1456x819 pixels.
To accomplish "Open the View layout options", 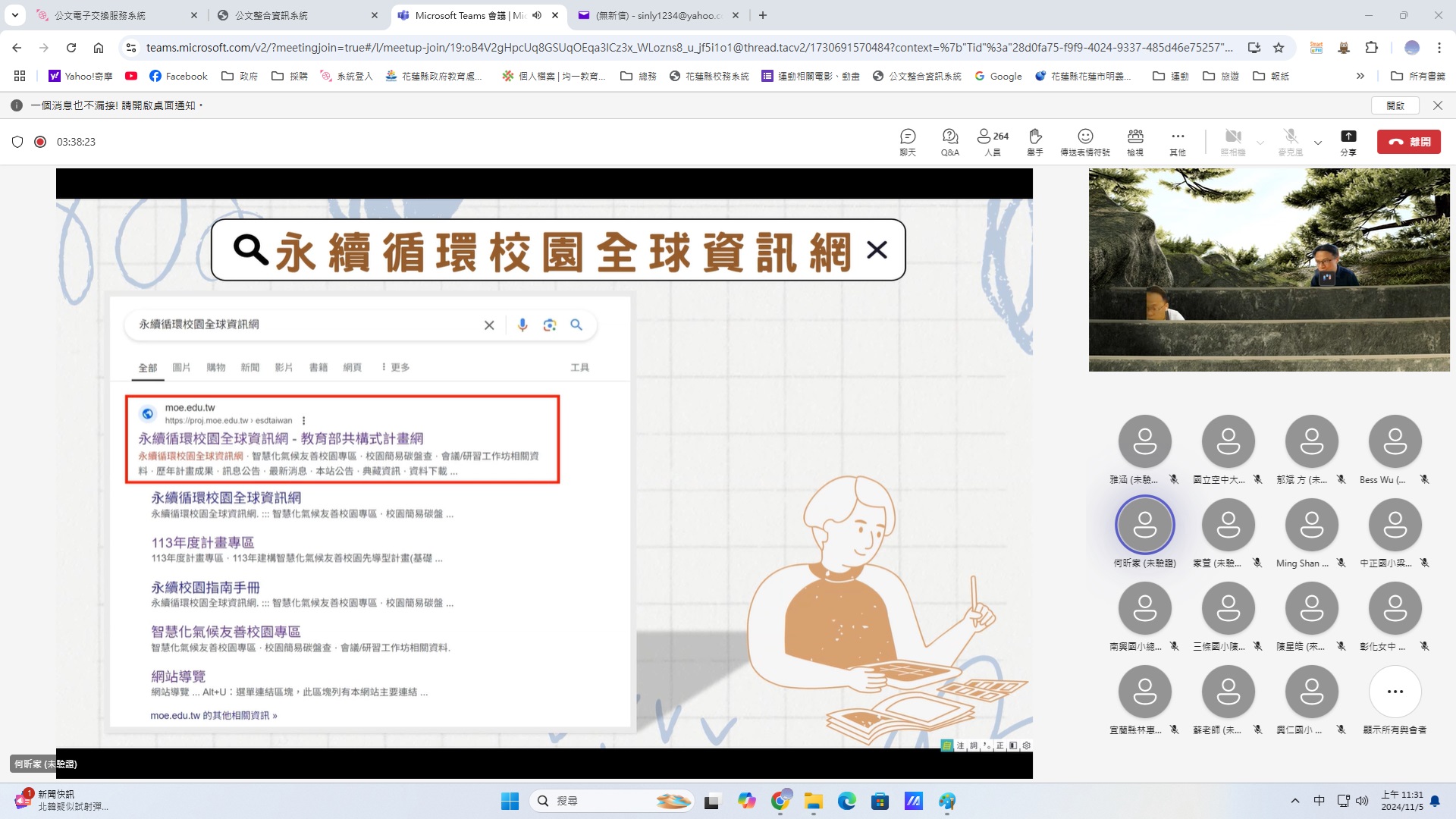I will point(1135,141).
